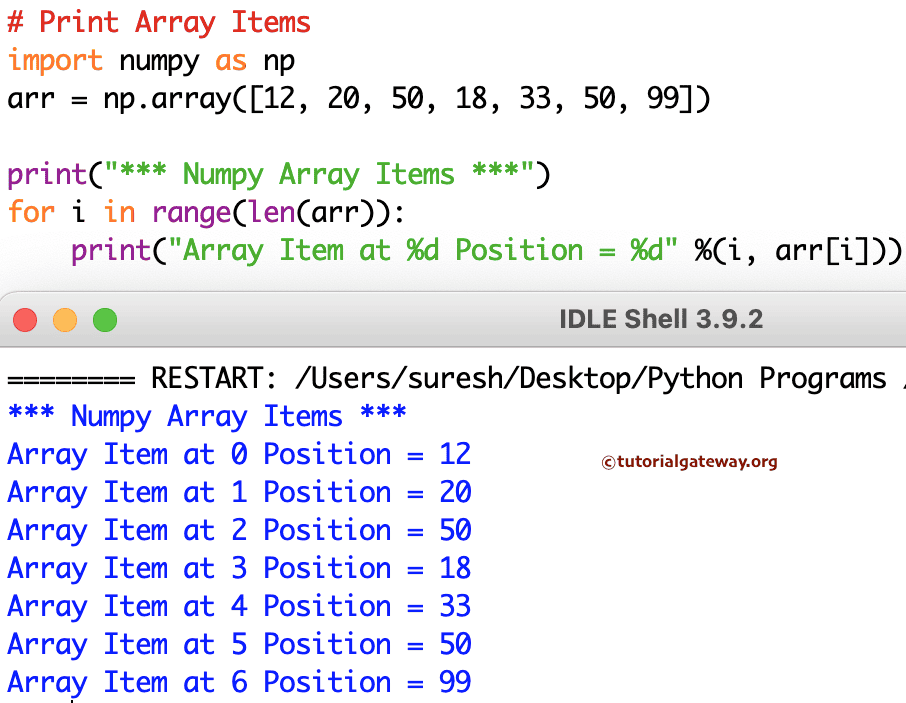Click the green zoom traffic light button
The height and width of the screenshot is (703, 906).
point(104,320)
